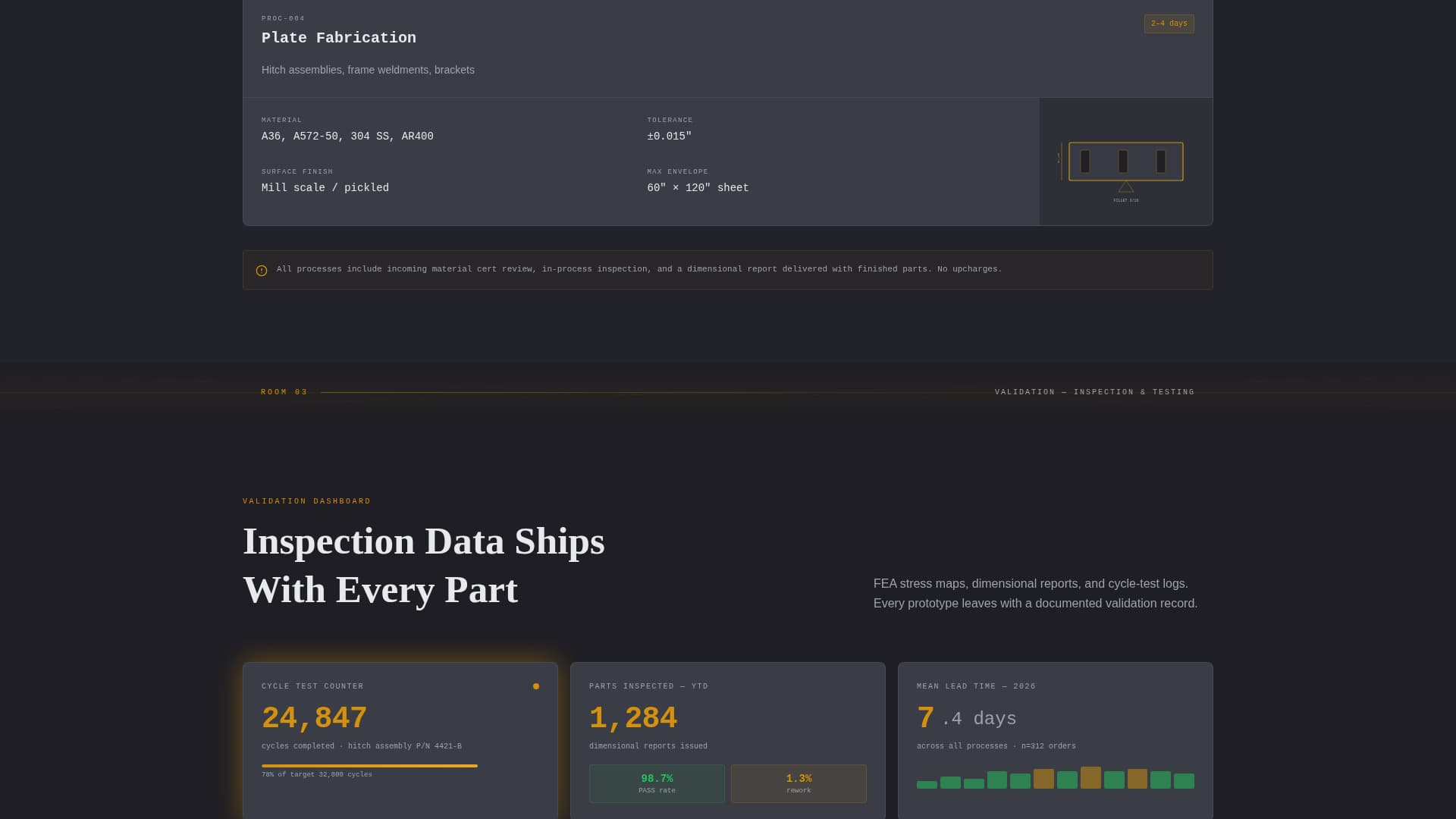Click the orange status dot on Cycle Test Counter
This screenshot has width=1456, height=819.
coord(536,686)
